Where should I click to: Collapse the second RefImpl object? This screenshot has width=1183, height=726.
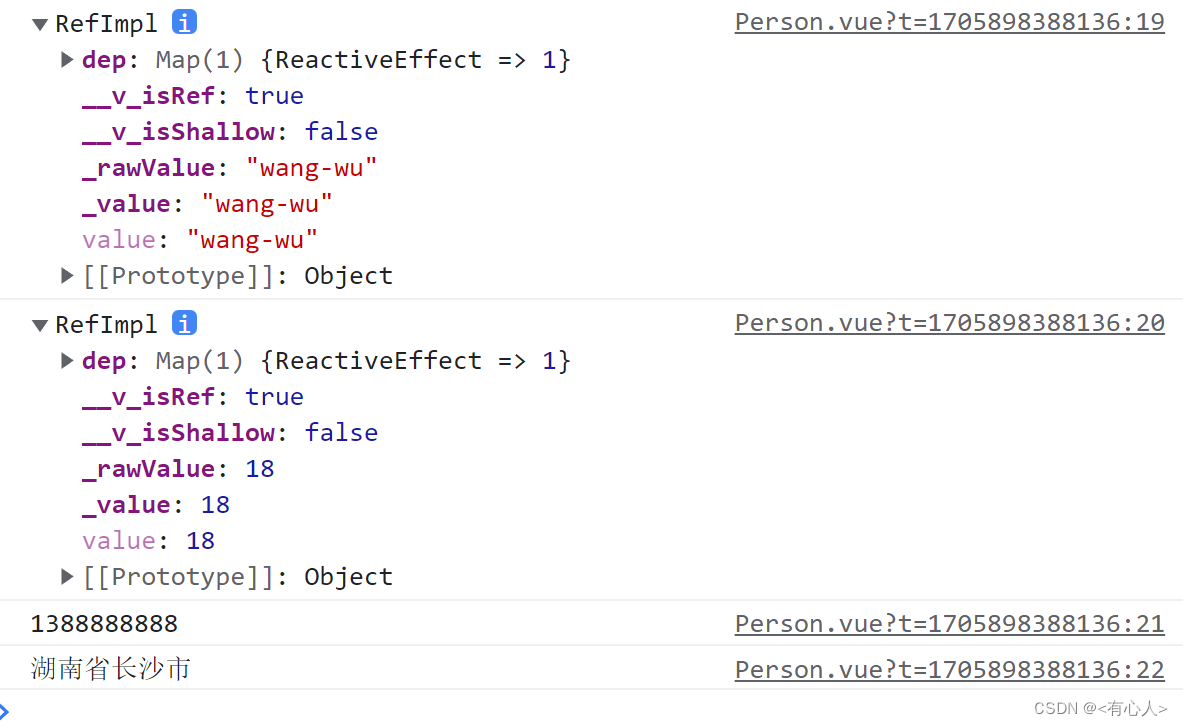point(39,323)
